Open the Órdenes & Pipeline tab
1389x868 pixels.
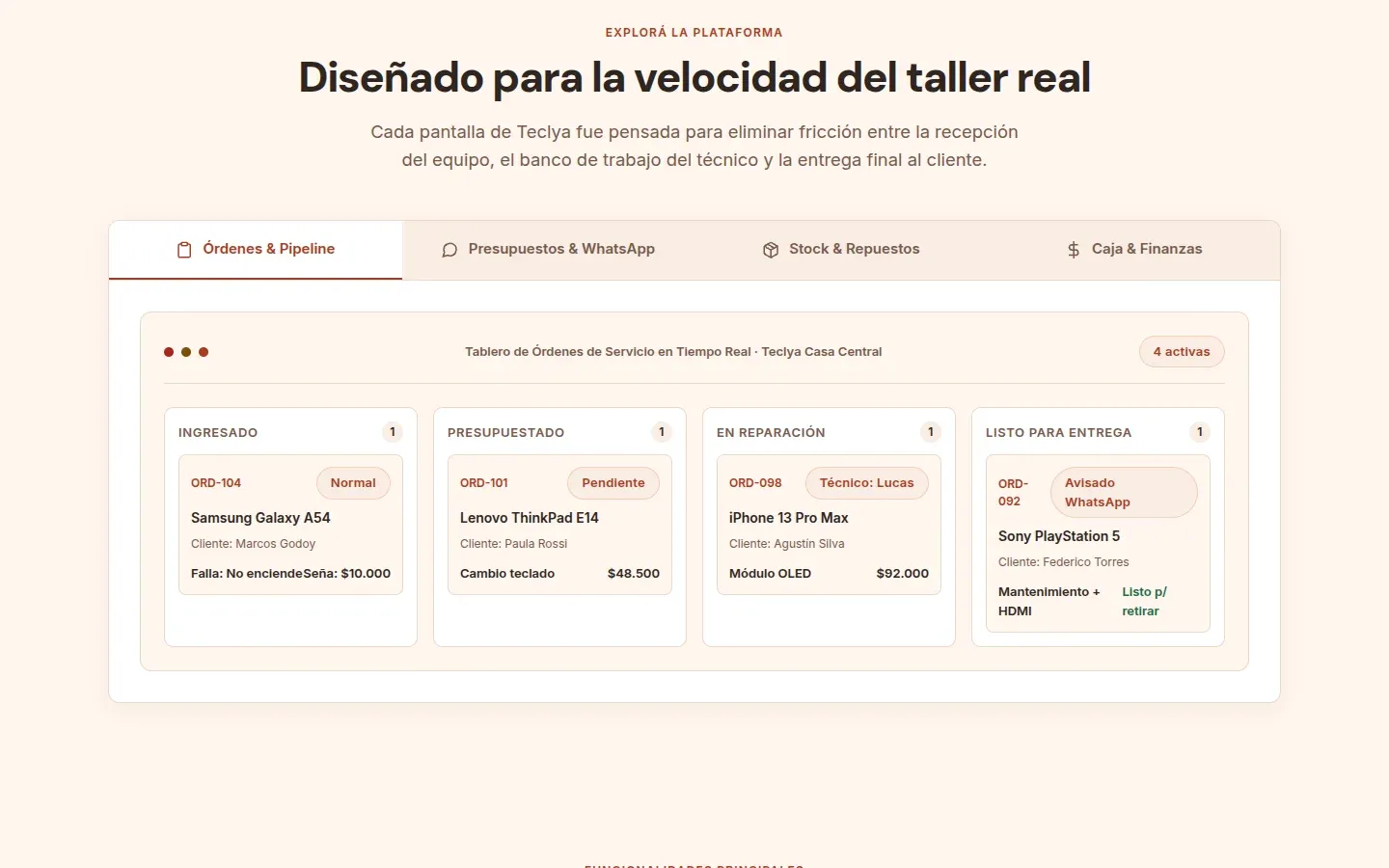click(256, 250)
